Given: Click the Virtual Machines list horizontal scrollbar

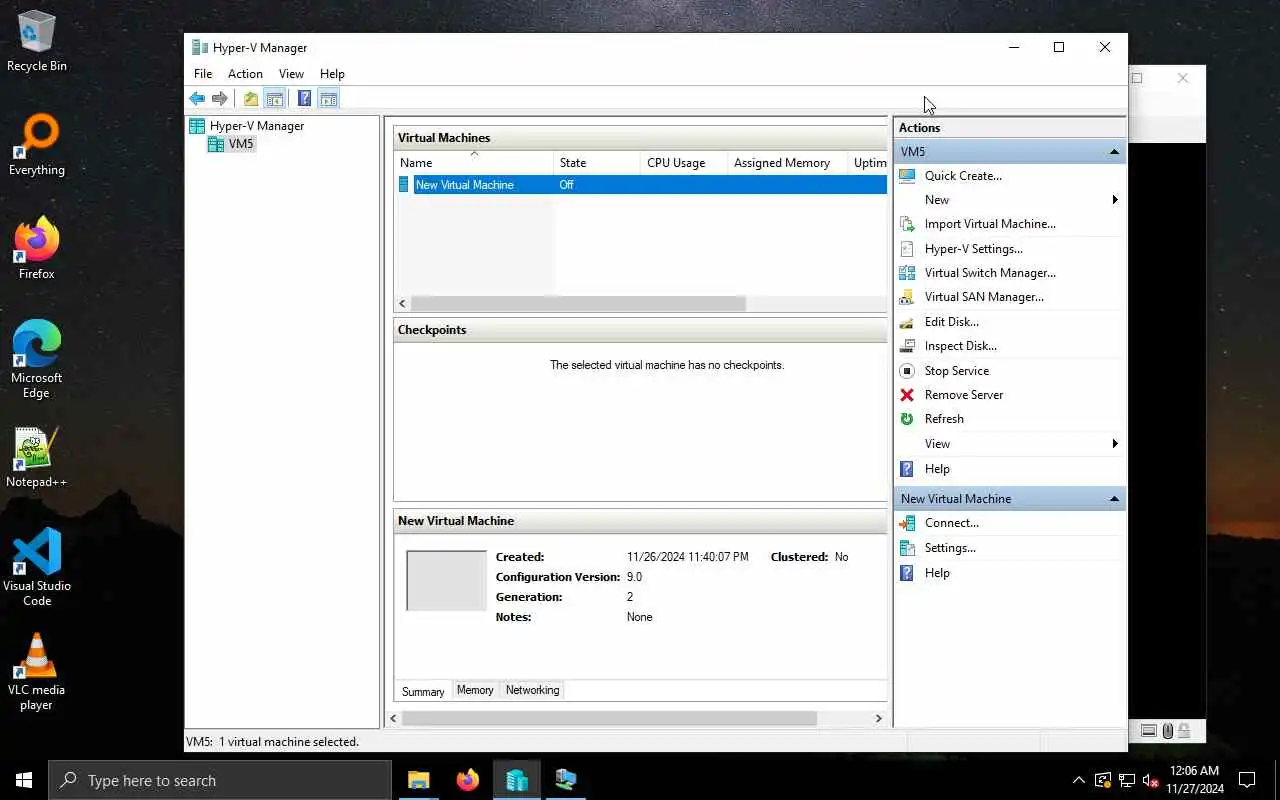Looking at the screenshot, I should tap(578, 303).
